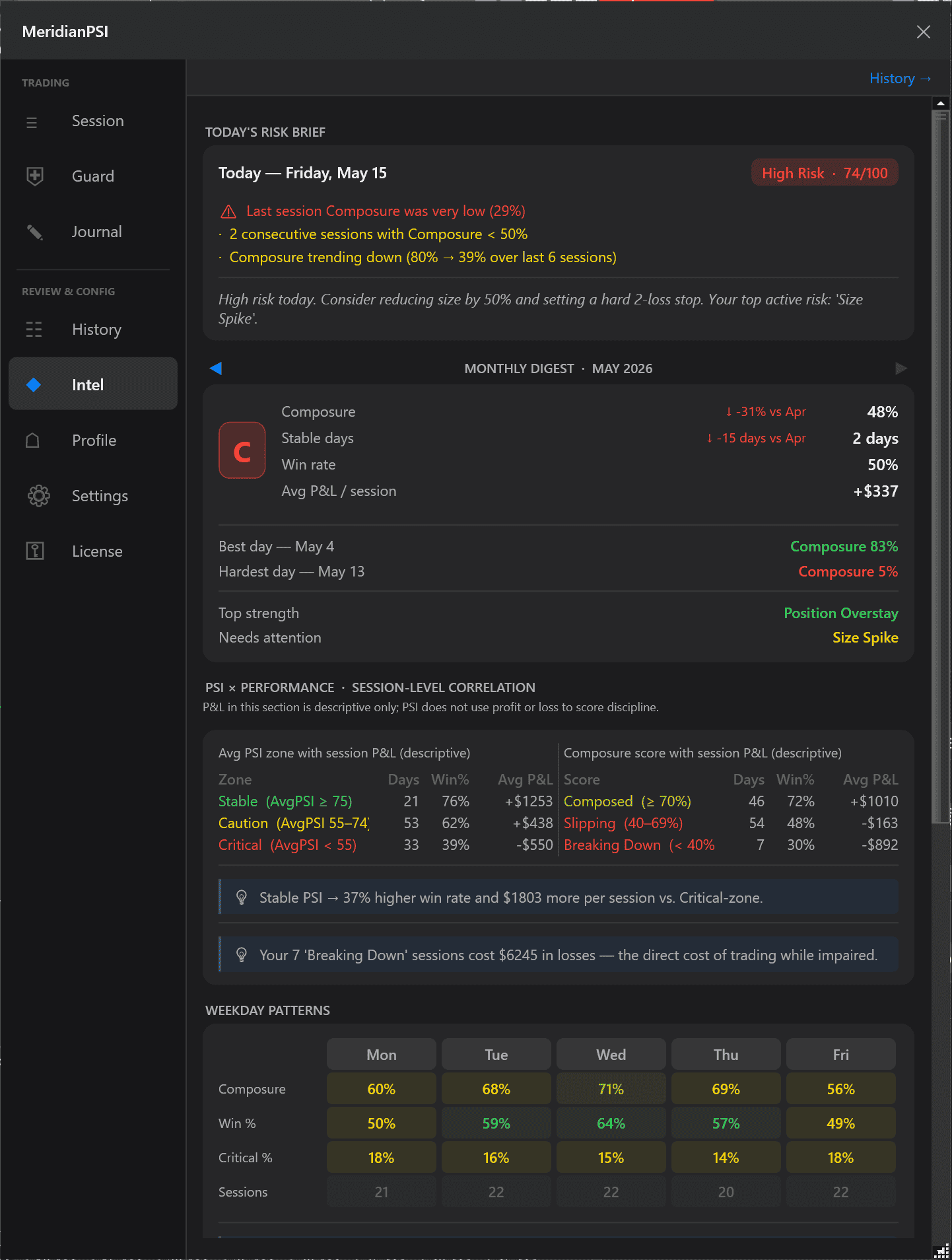Viewport: 952px width, 1260px height.
Task: Click the Mon weekday header
Action: click(x=382, y=1055)
